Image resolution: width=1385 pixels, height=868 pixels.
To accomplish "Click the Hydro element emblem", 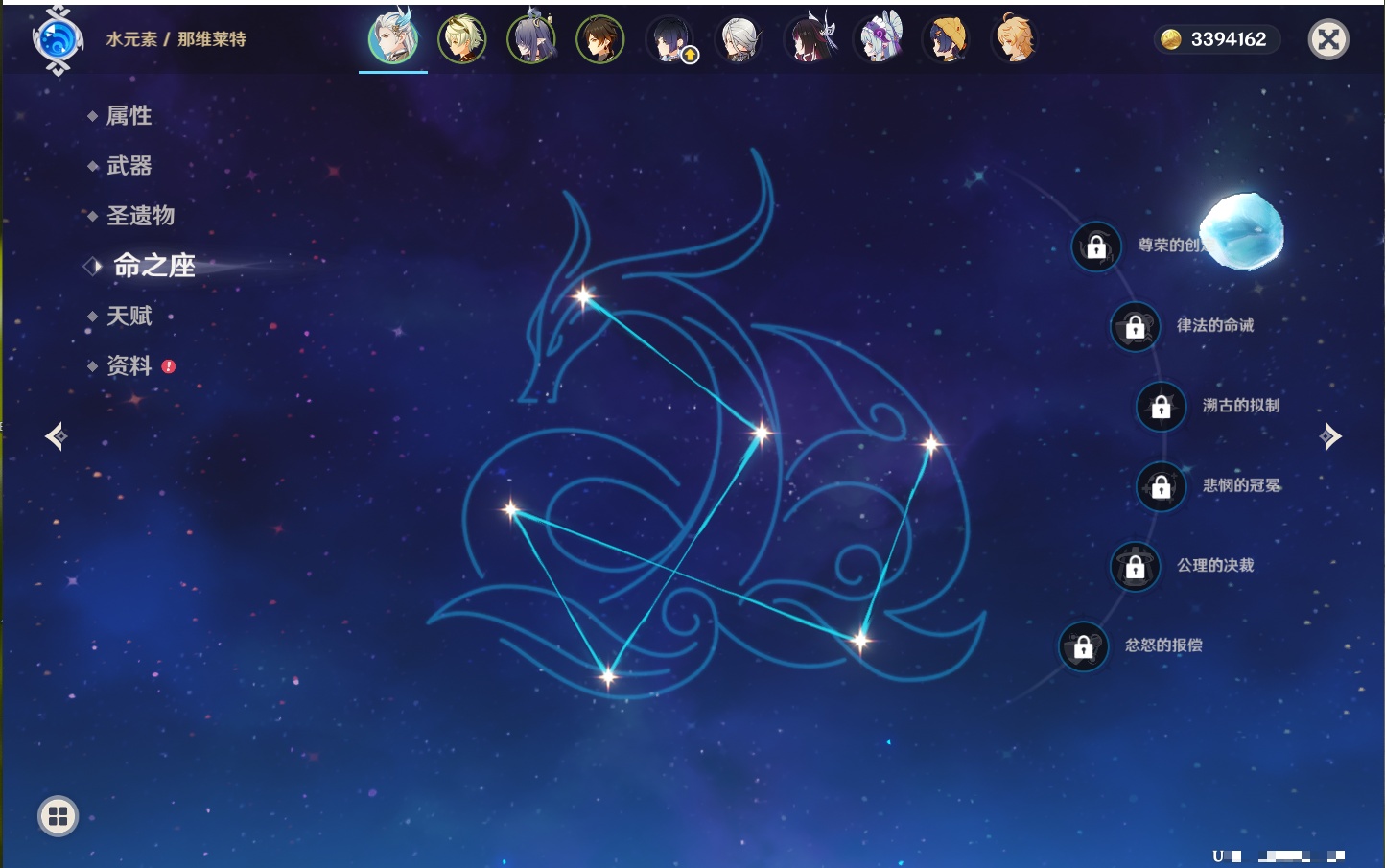I will coord(58,39).
